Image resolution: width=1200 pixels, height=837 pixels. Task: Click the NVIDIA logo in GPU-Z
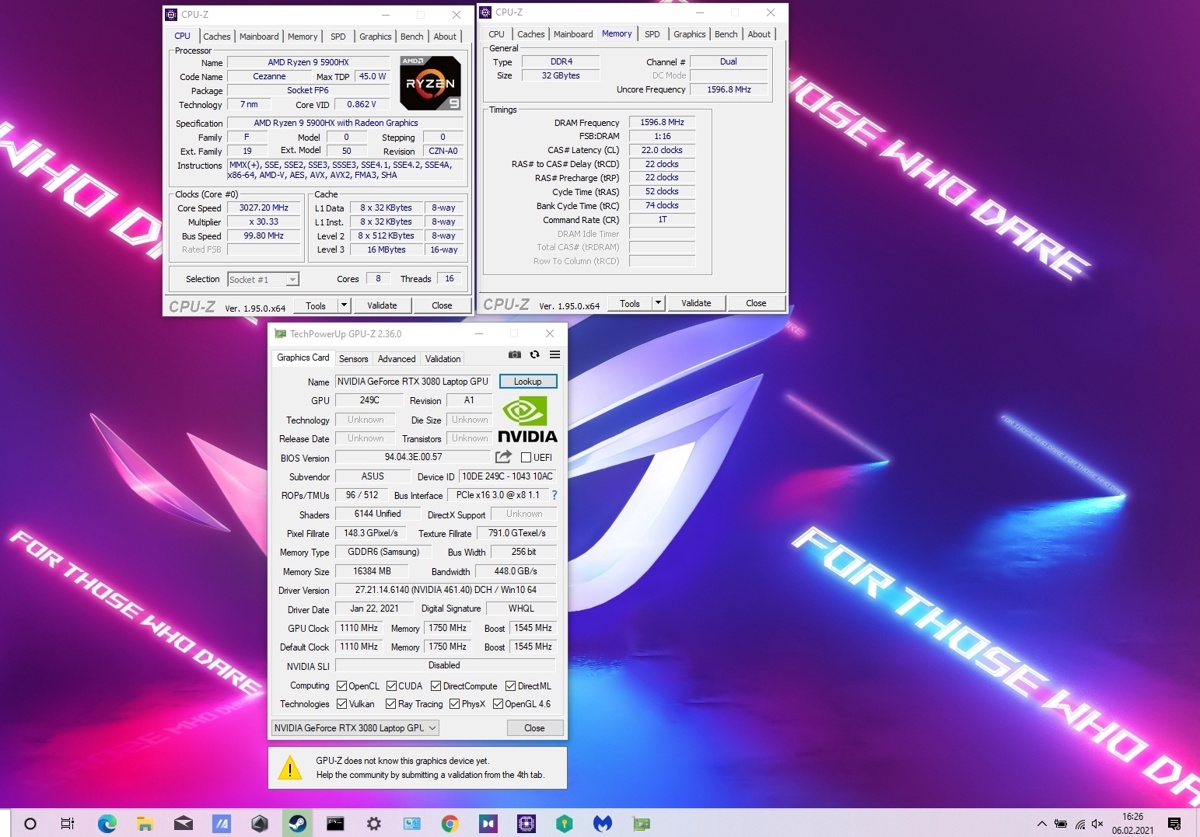527,420
